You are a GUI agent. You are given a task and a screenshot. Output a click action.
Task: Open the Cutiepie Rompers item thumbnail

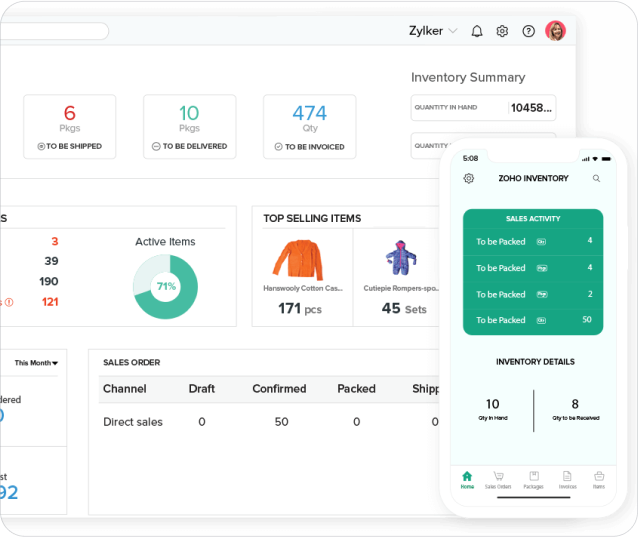[401, 258]
